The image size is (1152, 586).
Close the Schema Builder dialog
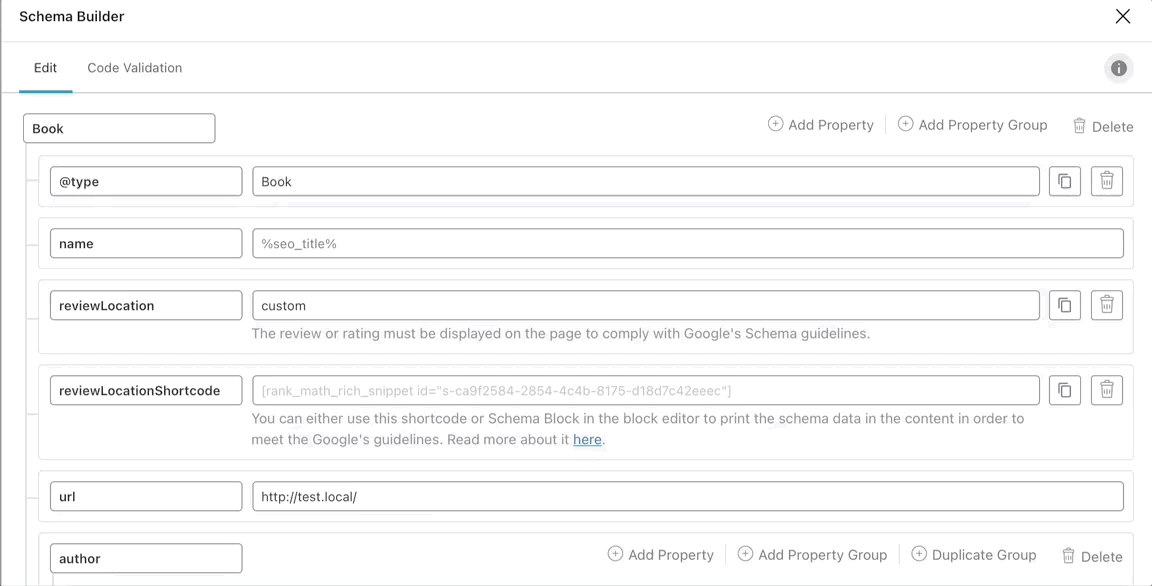1123,17
